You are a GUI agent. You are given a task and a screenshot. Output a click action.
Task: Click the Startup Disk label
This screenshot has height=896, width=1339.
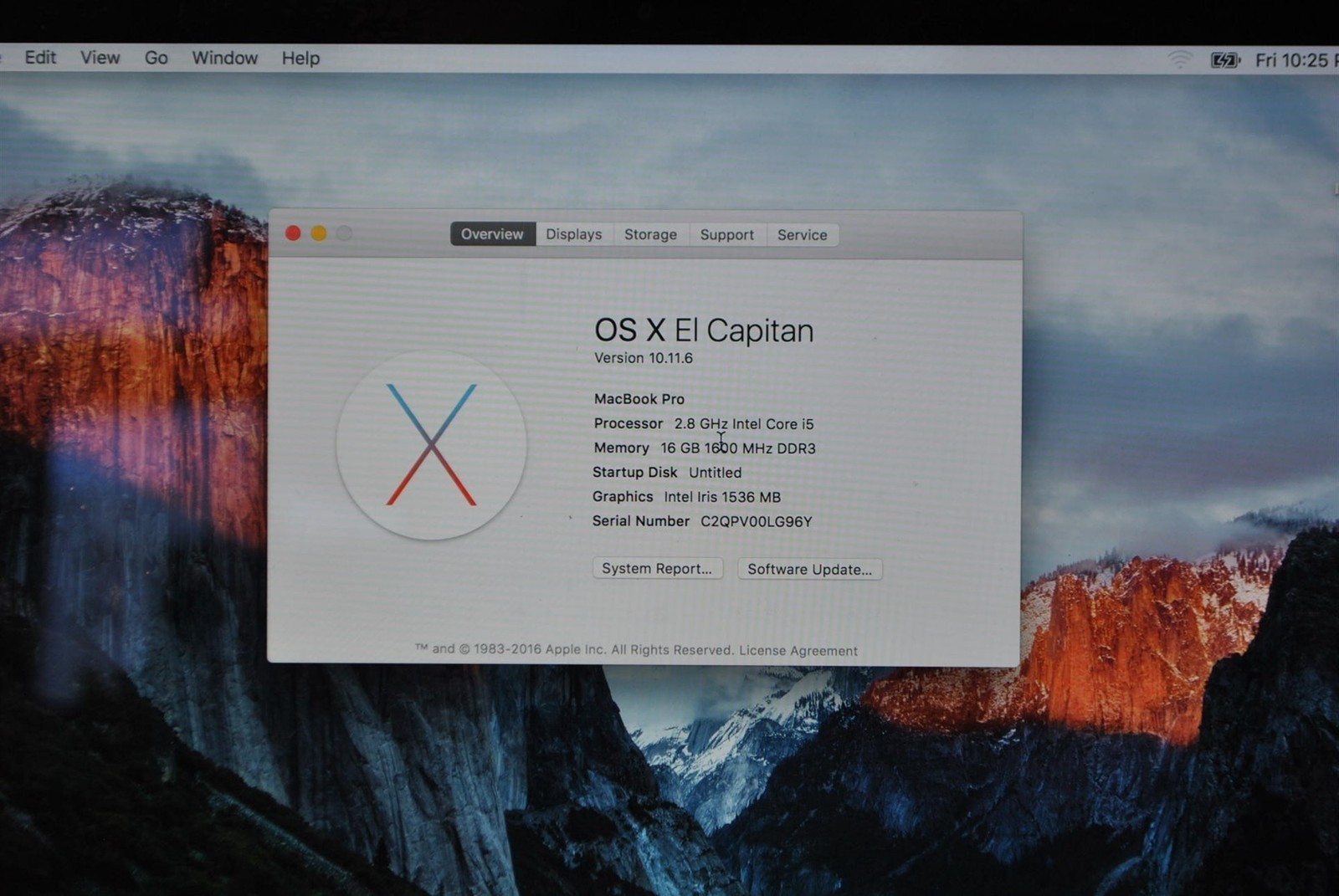(x=635, y=473)
